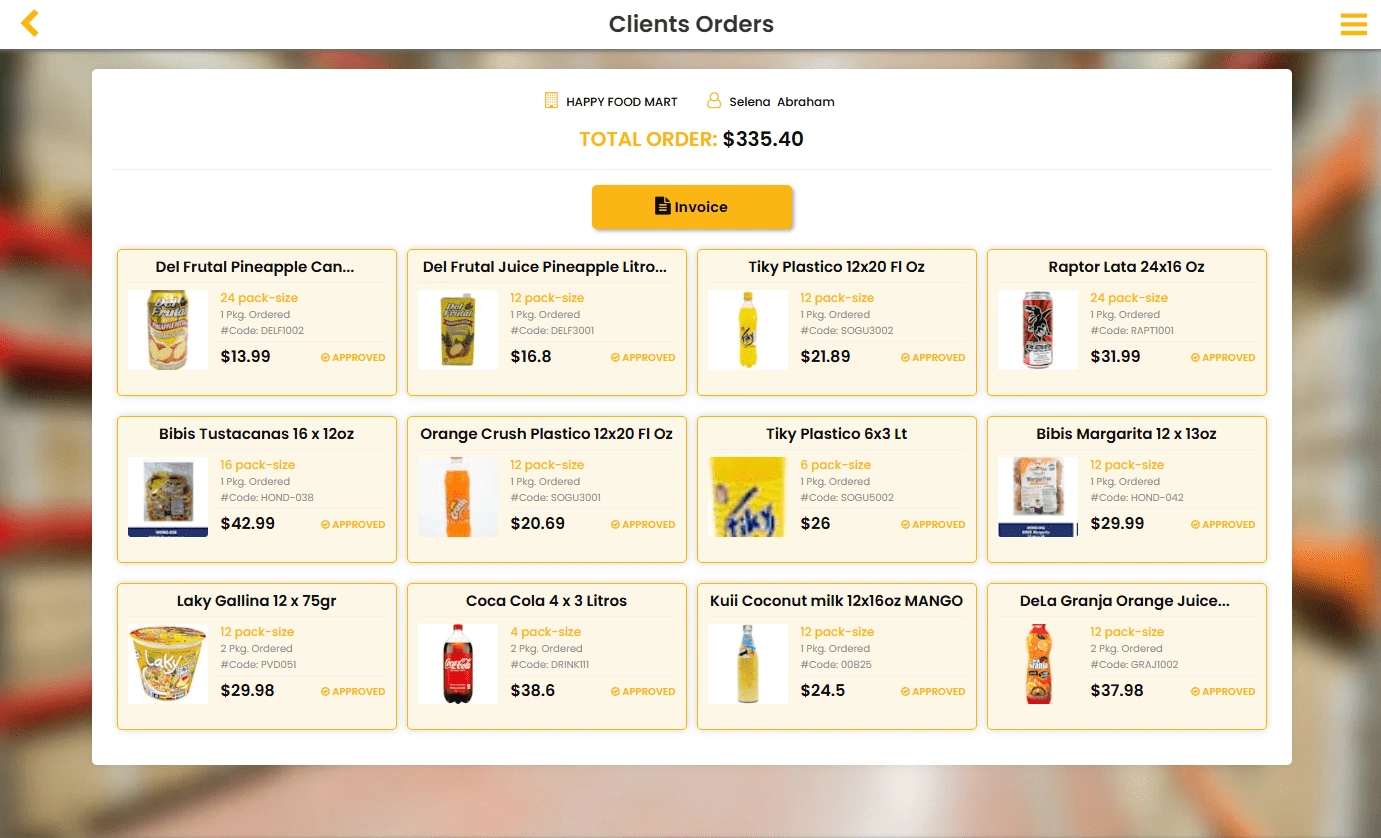Click the $24.5 price on Kuii Coconut milk
Viewport: 1381px width, 838px height.
click(x=823, y=690)
